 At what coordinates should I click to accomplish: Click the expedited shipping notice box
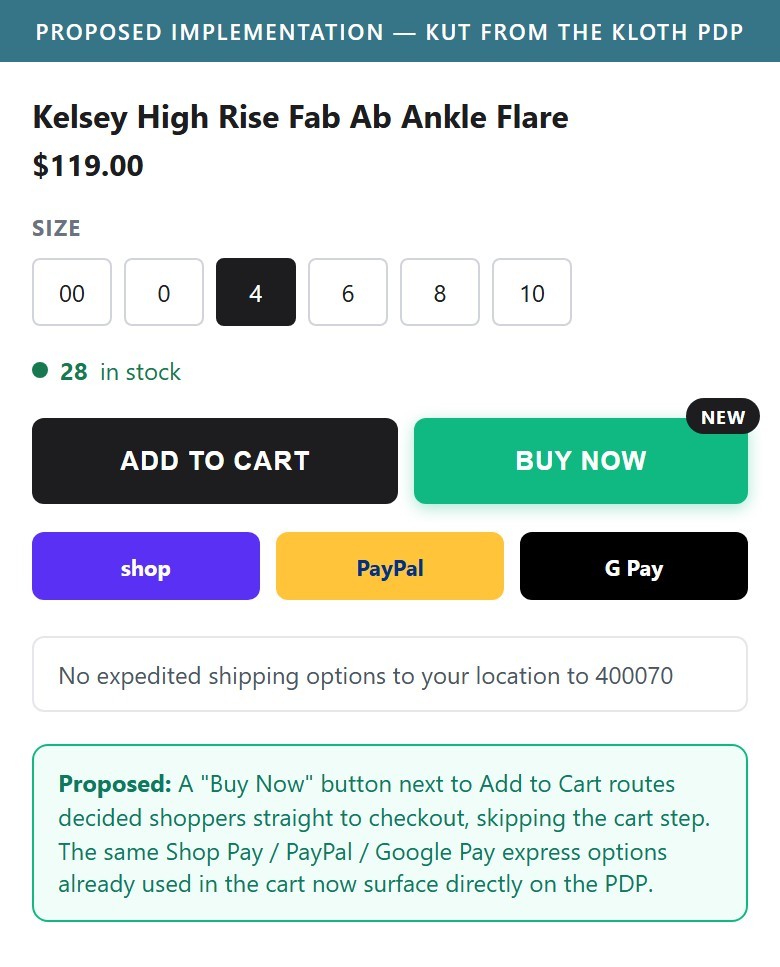point(390,674)
